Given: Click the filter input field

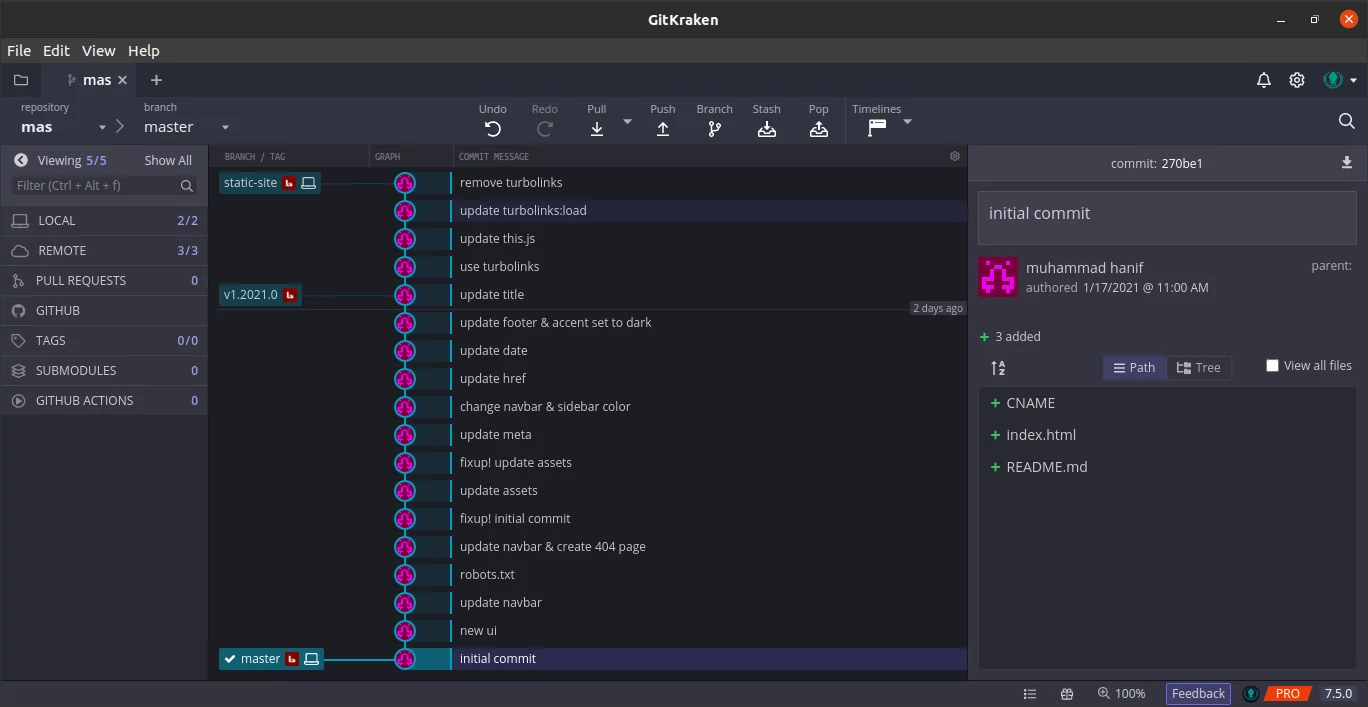Looking at the screenshot, I should (104, 186).
